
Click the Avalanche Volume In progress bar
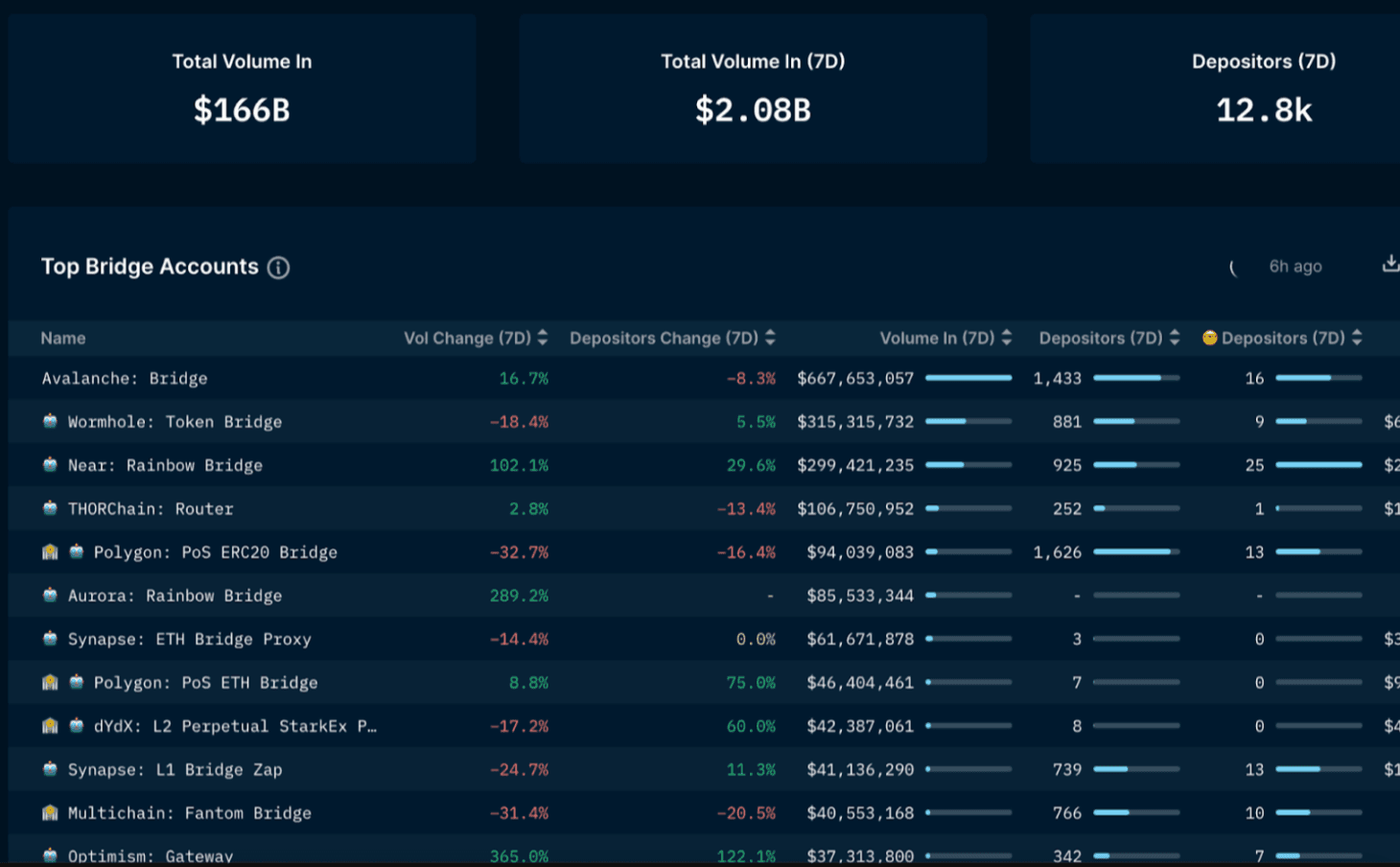968,379
